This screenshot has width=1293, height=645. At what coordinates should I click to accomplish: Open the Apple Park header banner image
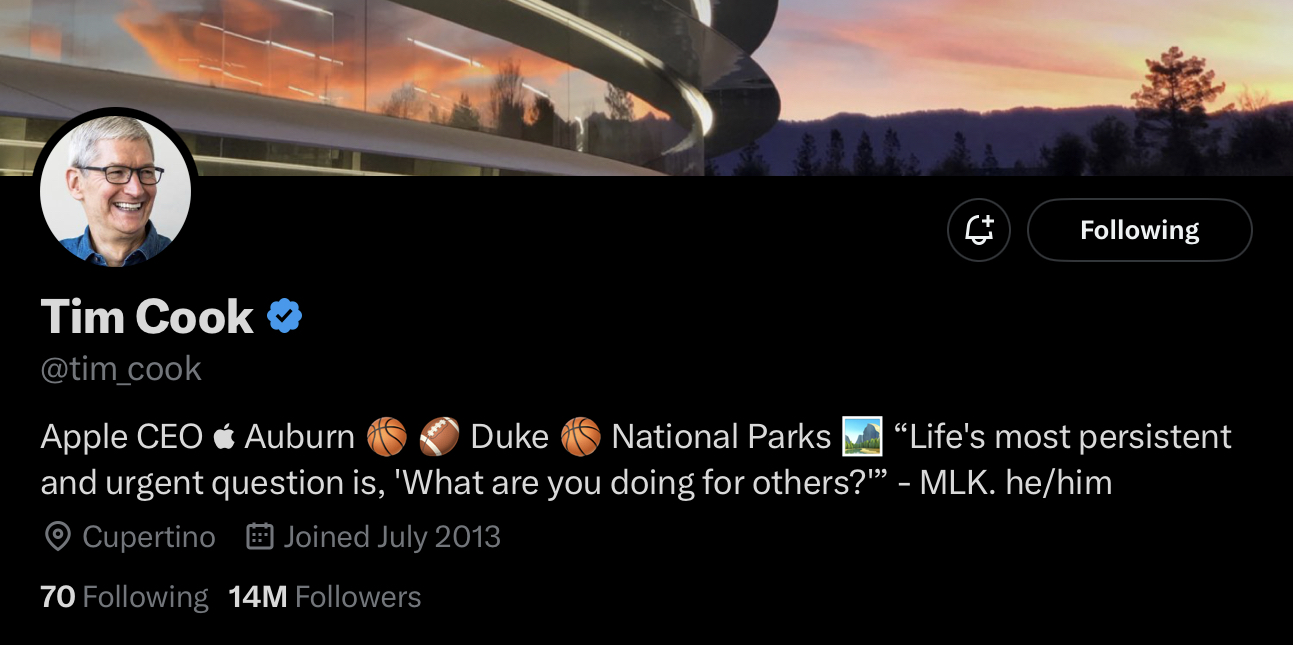point(646,87)
